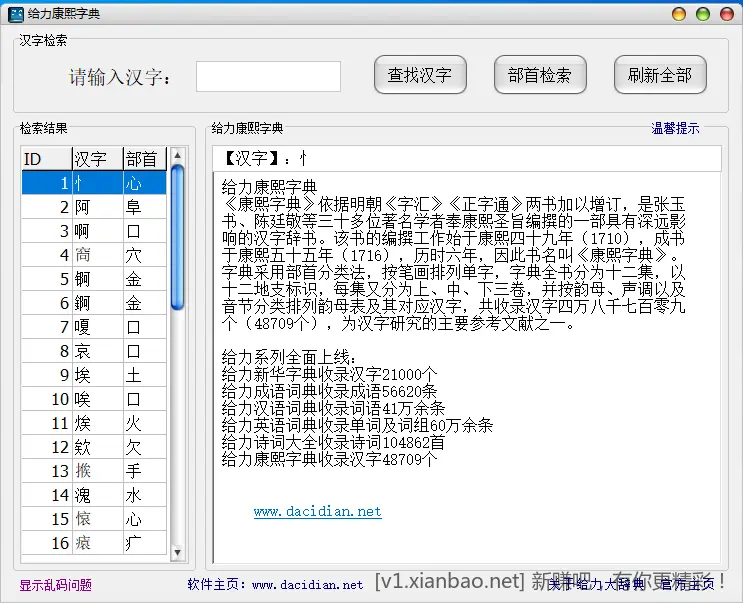
Task: Click the results list scroll-down arrow
Action: coord(177,552)
